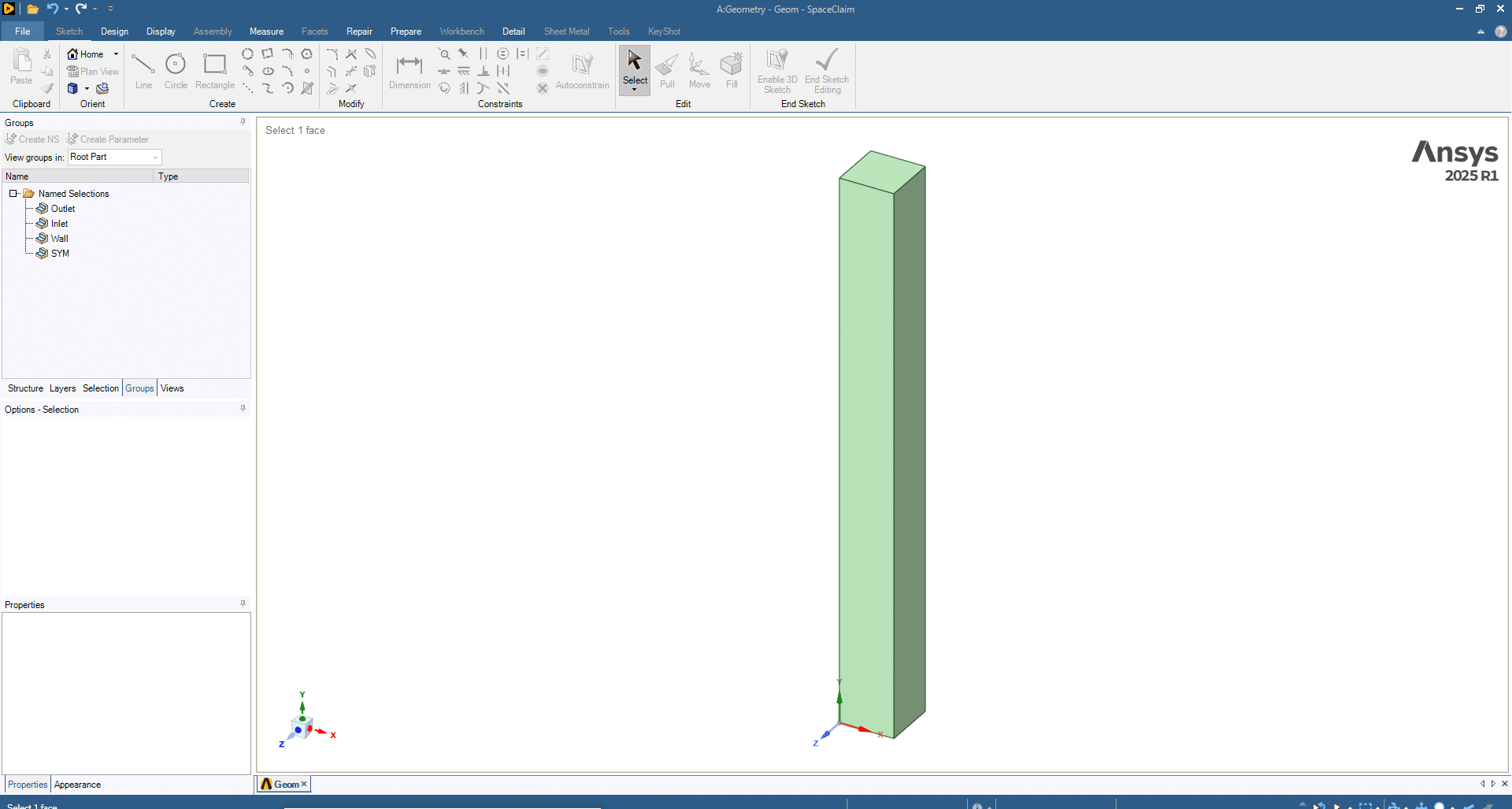Toggle pin on Properties panel
Viewport: 1512px width, 809px height.
[243, 604]
